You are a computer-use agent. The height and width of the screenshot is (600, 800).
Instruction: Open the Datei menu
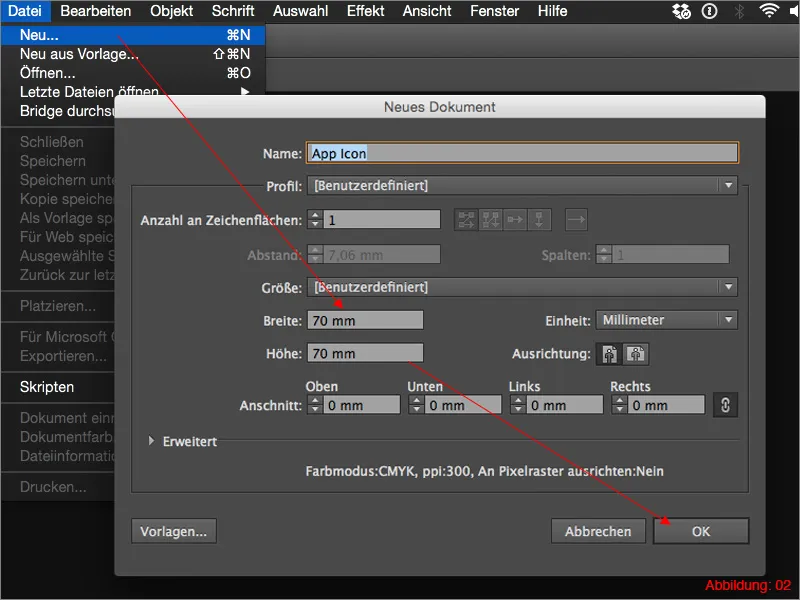pyautogui.click(x=25, y=11)
